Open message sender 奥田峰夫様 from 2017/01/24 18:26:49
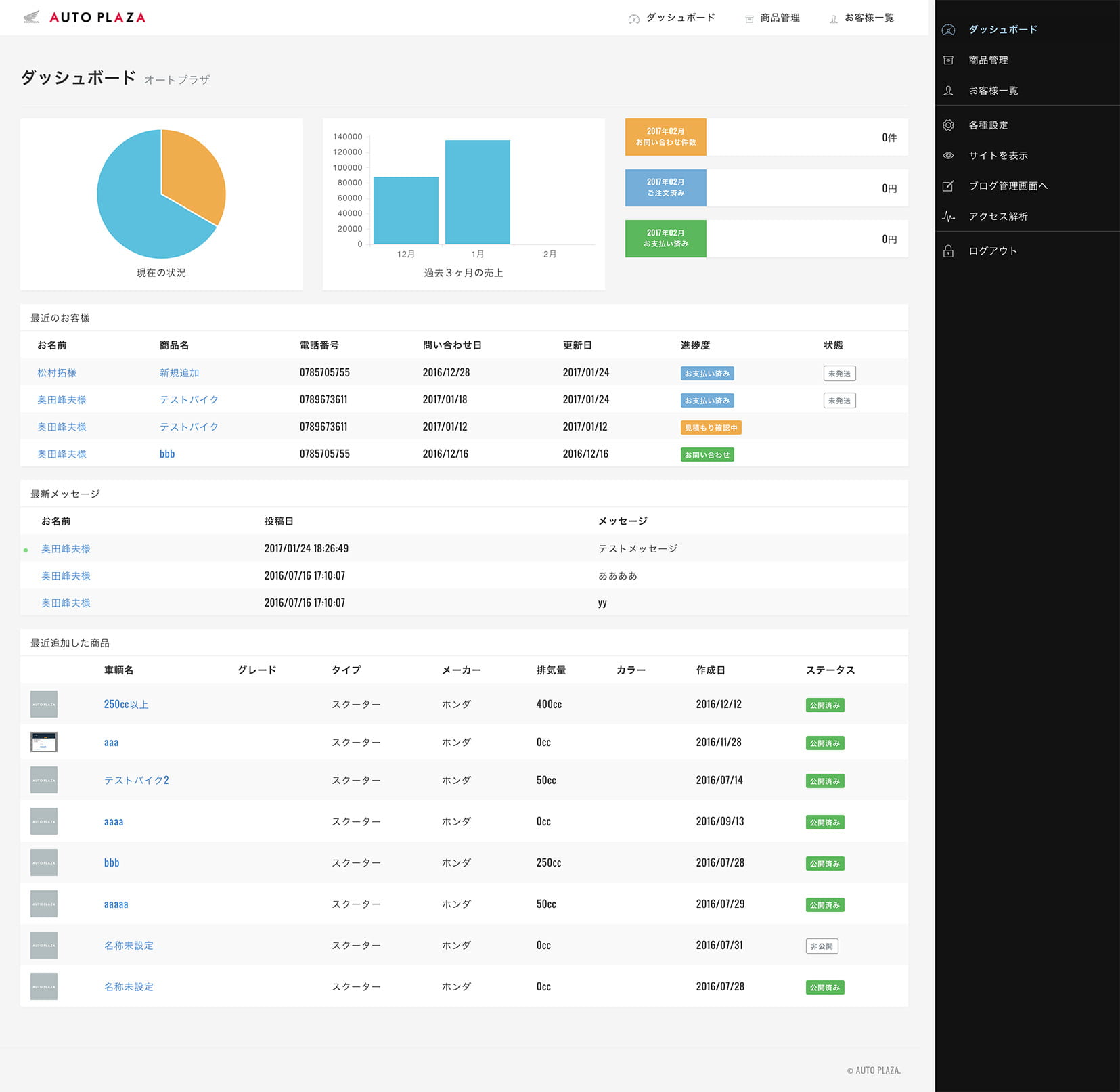Viewport: 1120px width, 1092px height. point(66,549)
